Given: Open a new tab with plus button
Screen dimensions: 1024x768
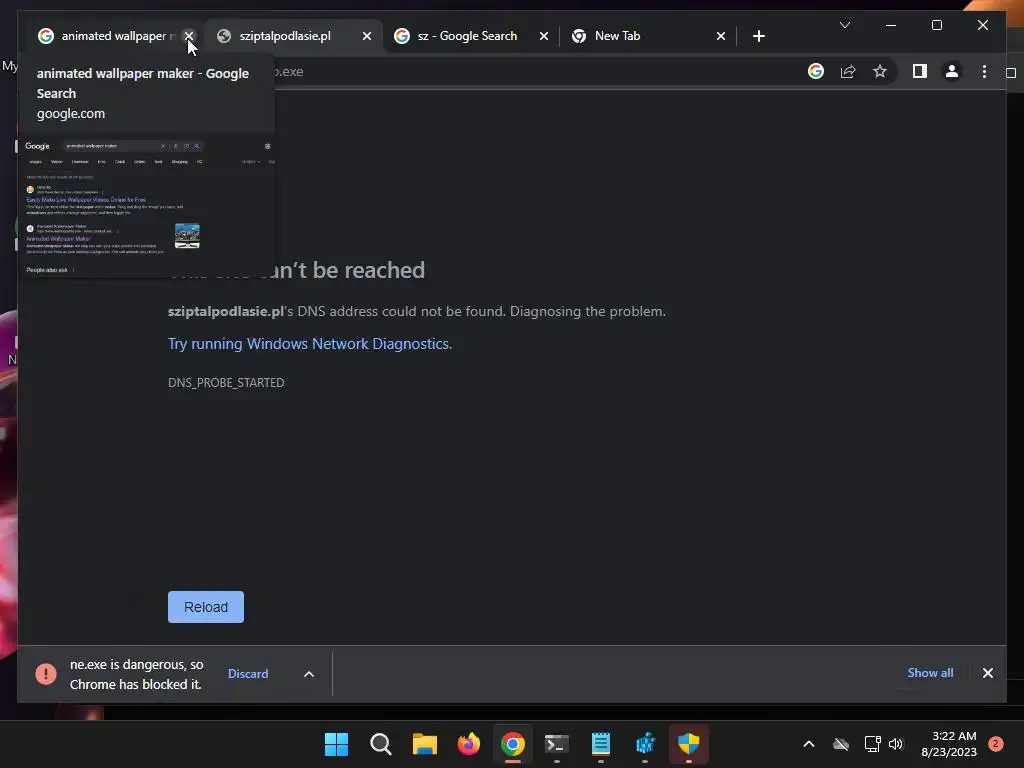Looking at the screenshot, I should (x=758, y=36).
